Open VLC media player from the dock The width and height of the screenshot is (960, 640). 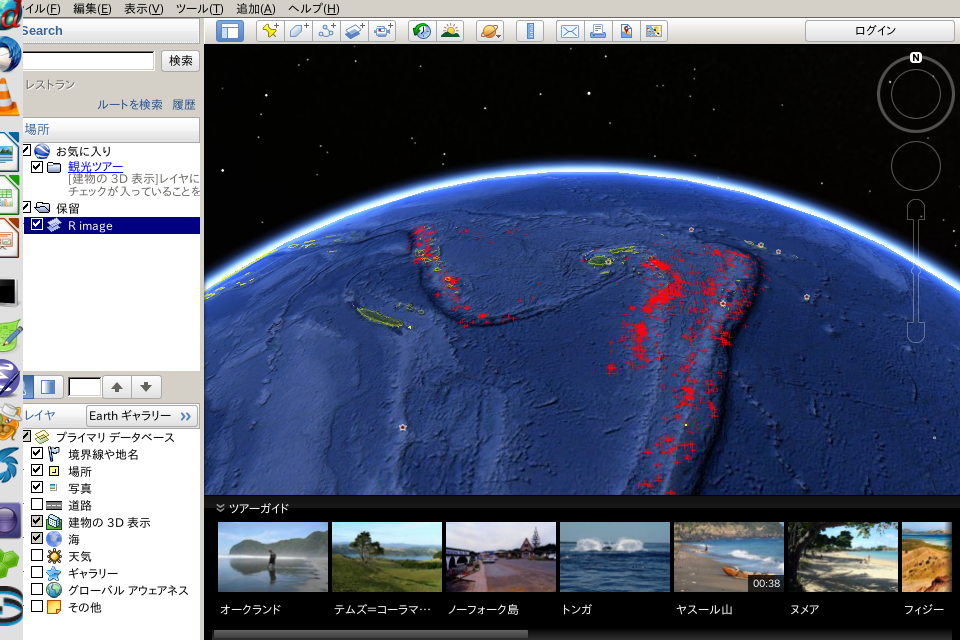pos(9,98)
